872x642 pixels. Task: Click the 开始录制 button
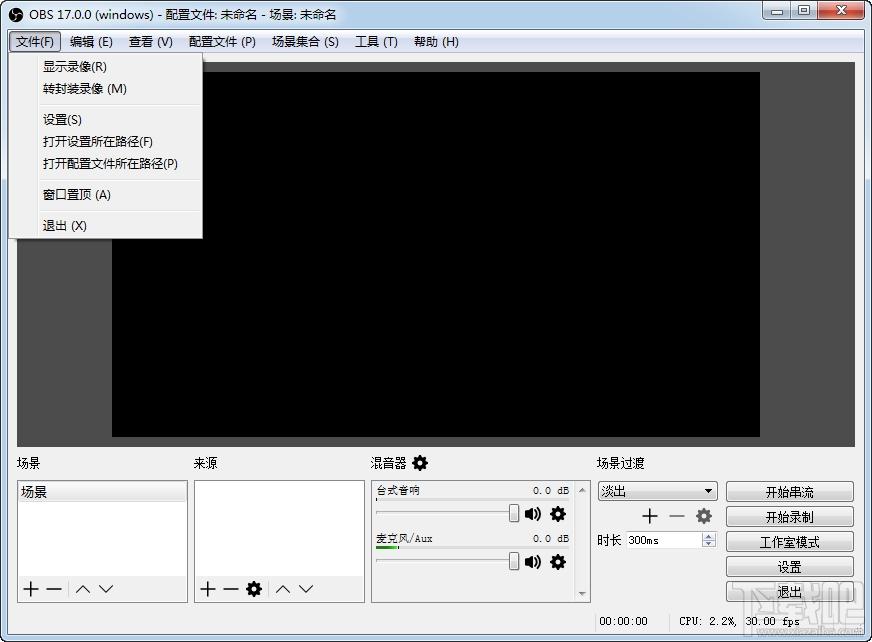coord(790,517)
